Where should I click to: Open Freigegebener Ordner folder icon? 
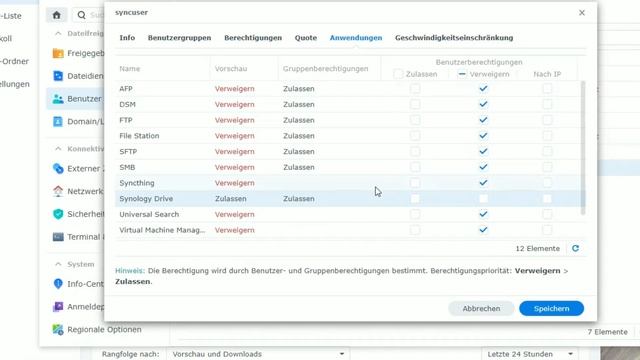(58, 53)
